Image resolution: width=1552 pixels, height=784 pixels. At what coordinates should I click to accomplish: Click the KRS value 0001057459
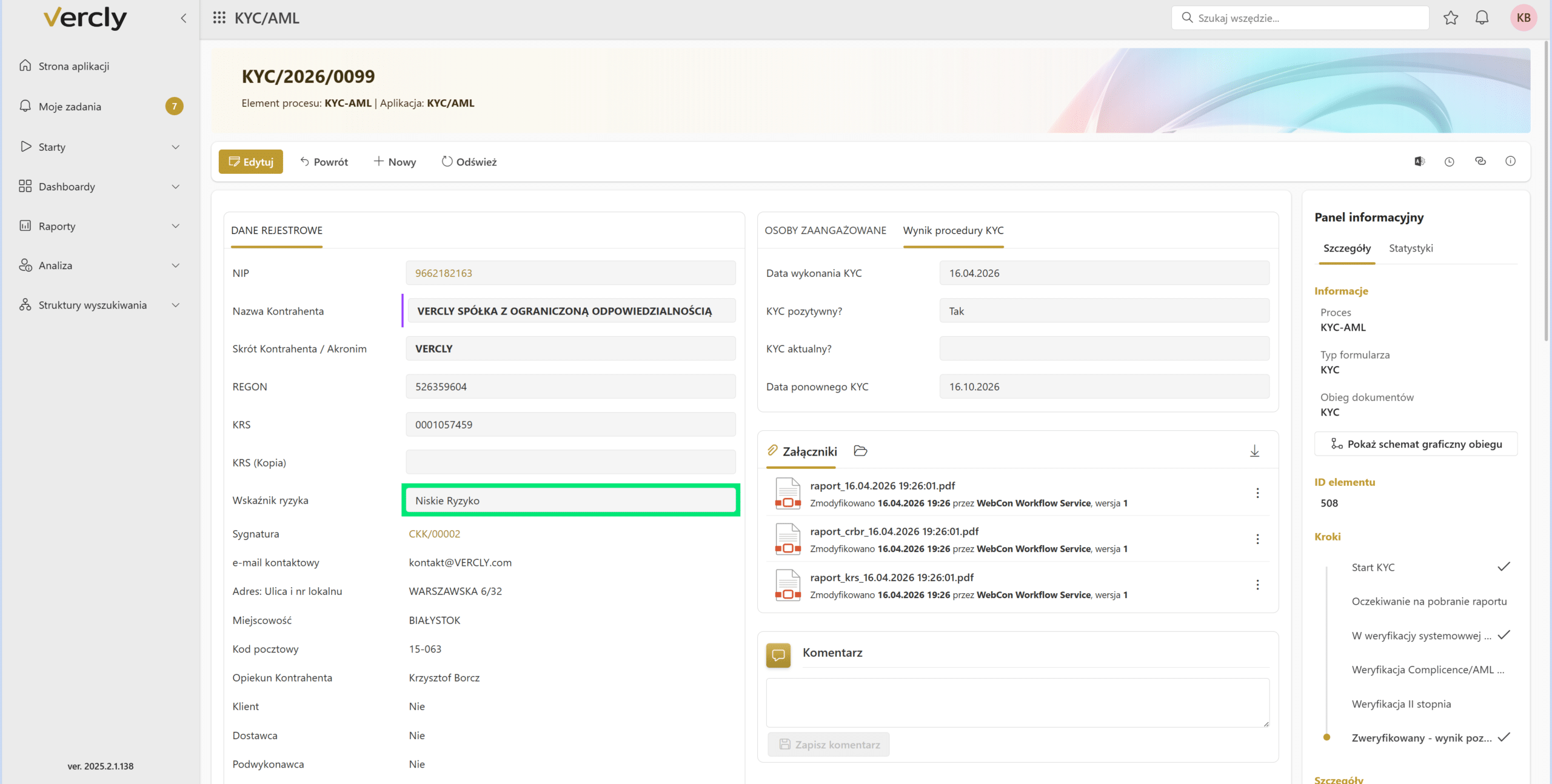point(444,425)
